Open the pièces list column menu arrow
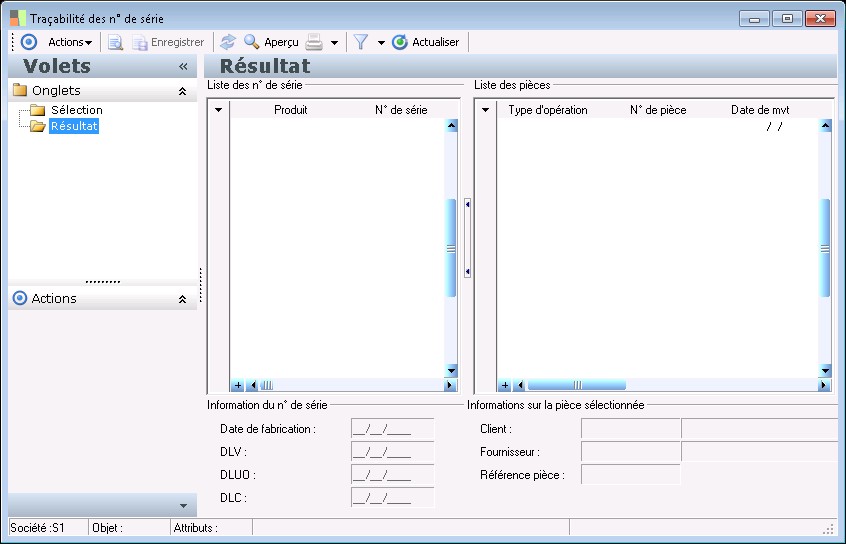 (x=486, y=110)
